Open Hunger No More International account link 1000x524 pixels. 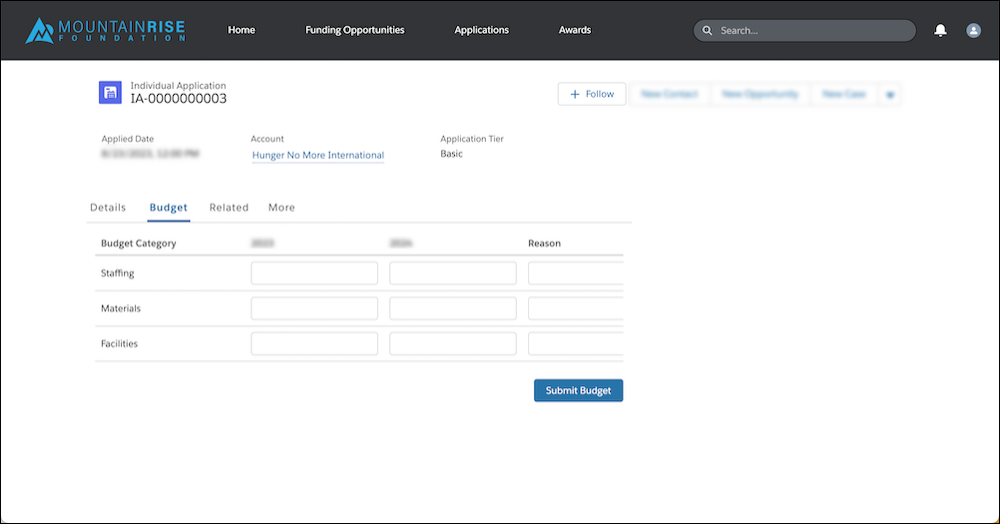click(318, 155)
